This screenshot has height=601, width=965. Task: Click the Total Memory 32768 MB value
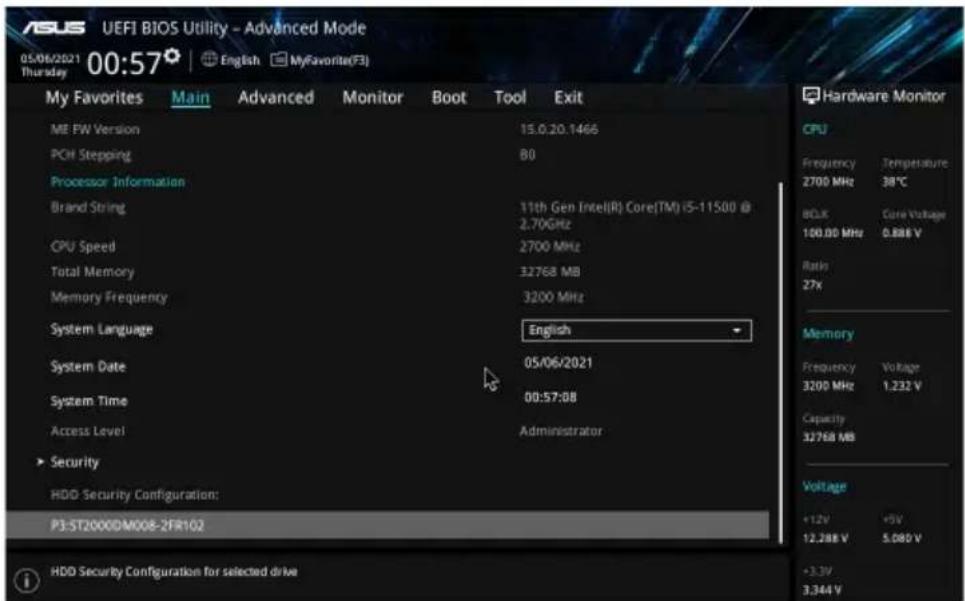pyautogui.click(x=550, y=271)
